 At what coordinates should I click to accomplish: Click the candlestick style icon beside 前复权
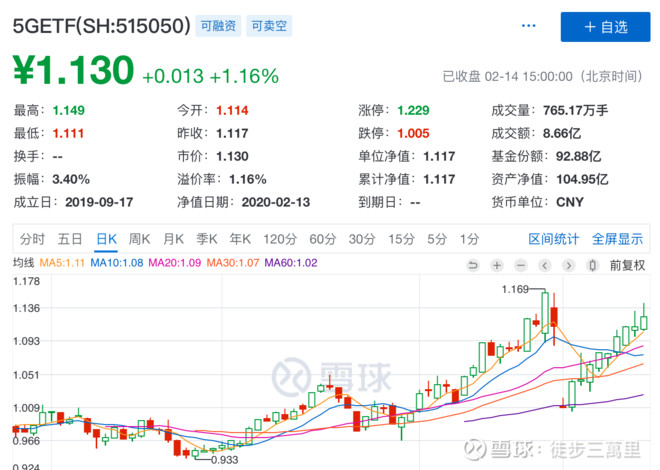(593, 265)
